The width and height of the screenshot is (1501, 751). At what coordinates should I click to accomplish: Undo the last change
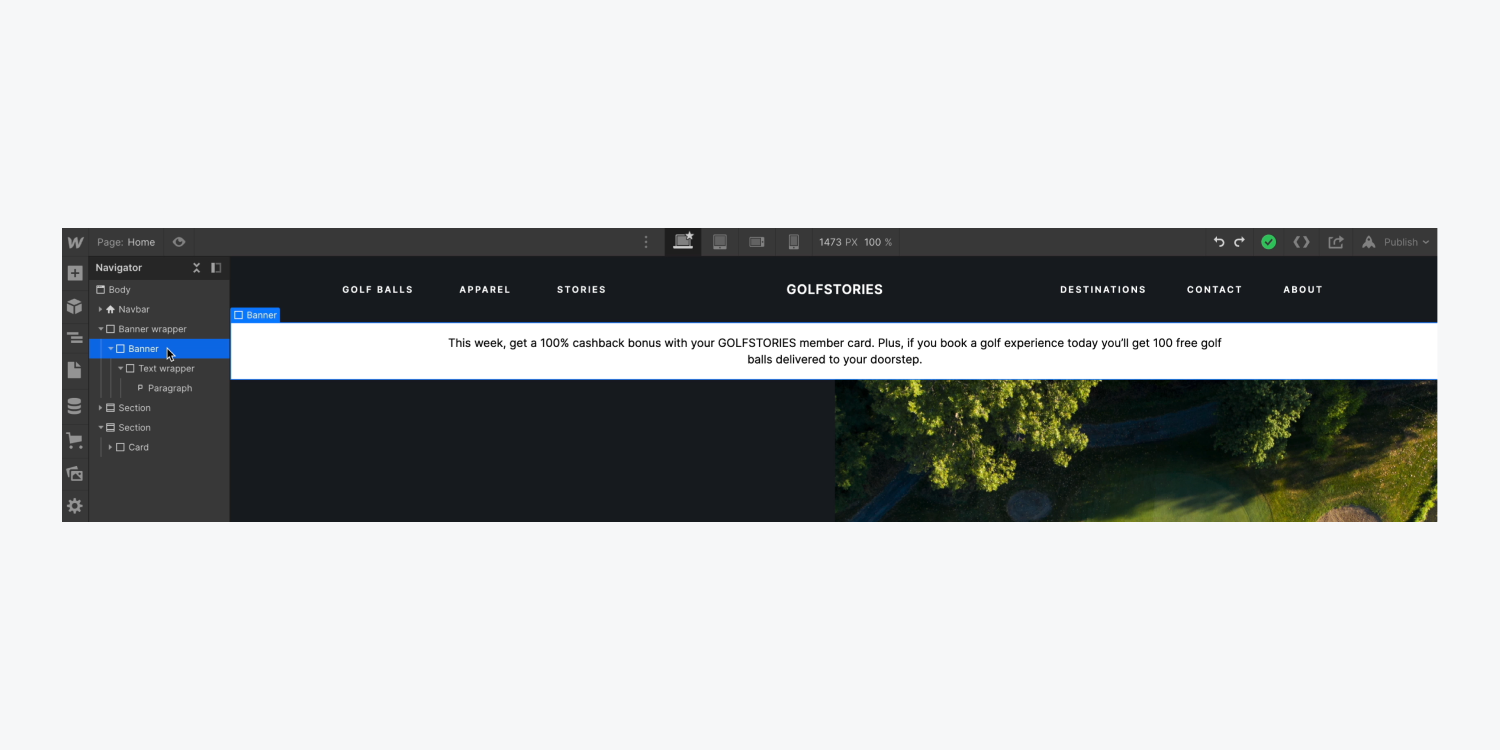1218,242
